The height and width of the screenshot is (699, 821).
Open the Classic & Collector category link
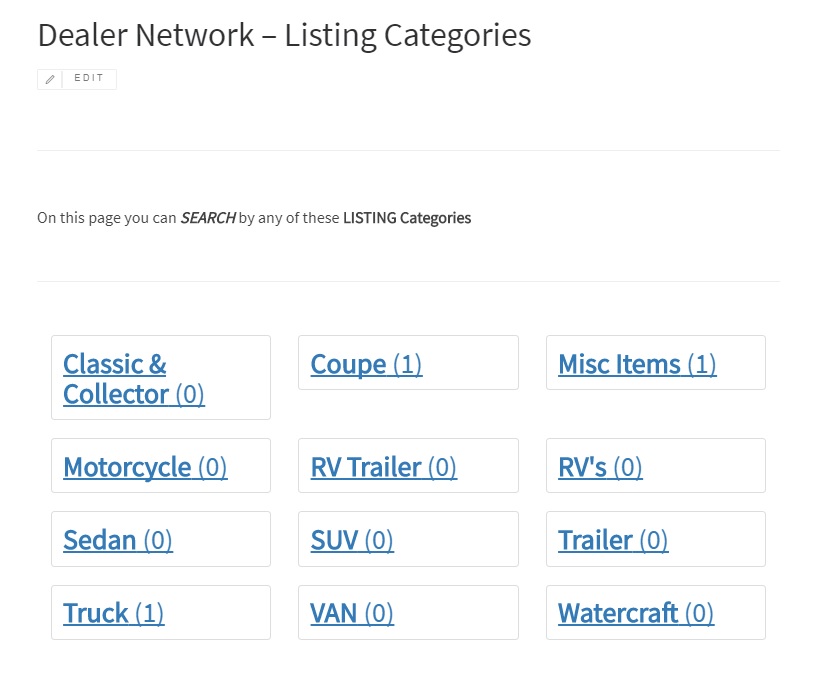tap(115, 378)
